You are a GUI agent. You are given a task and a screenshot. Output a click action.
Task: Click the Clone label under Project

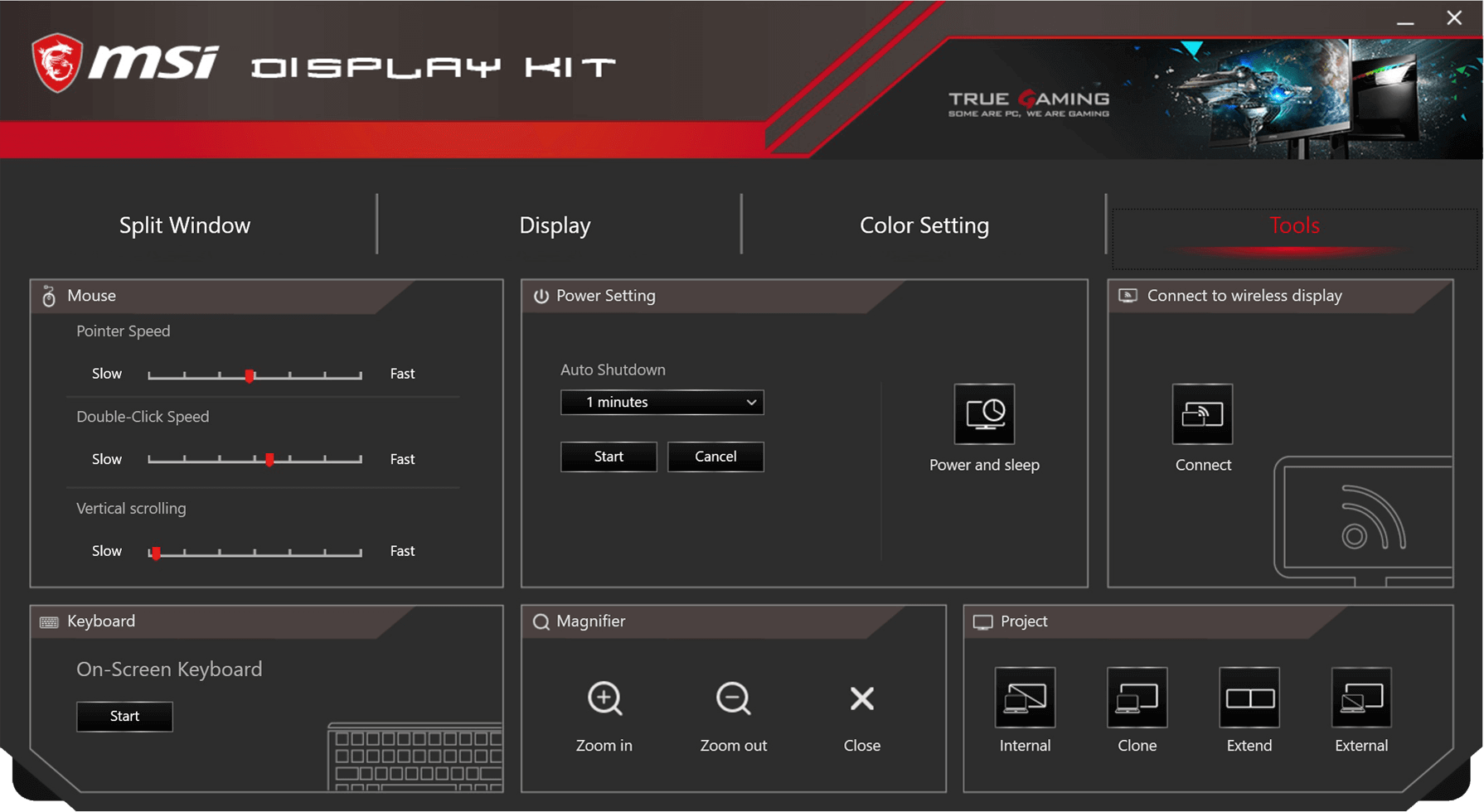pos(1137,746)
